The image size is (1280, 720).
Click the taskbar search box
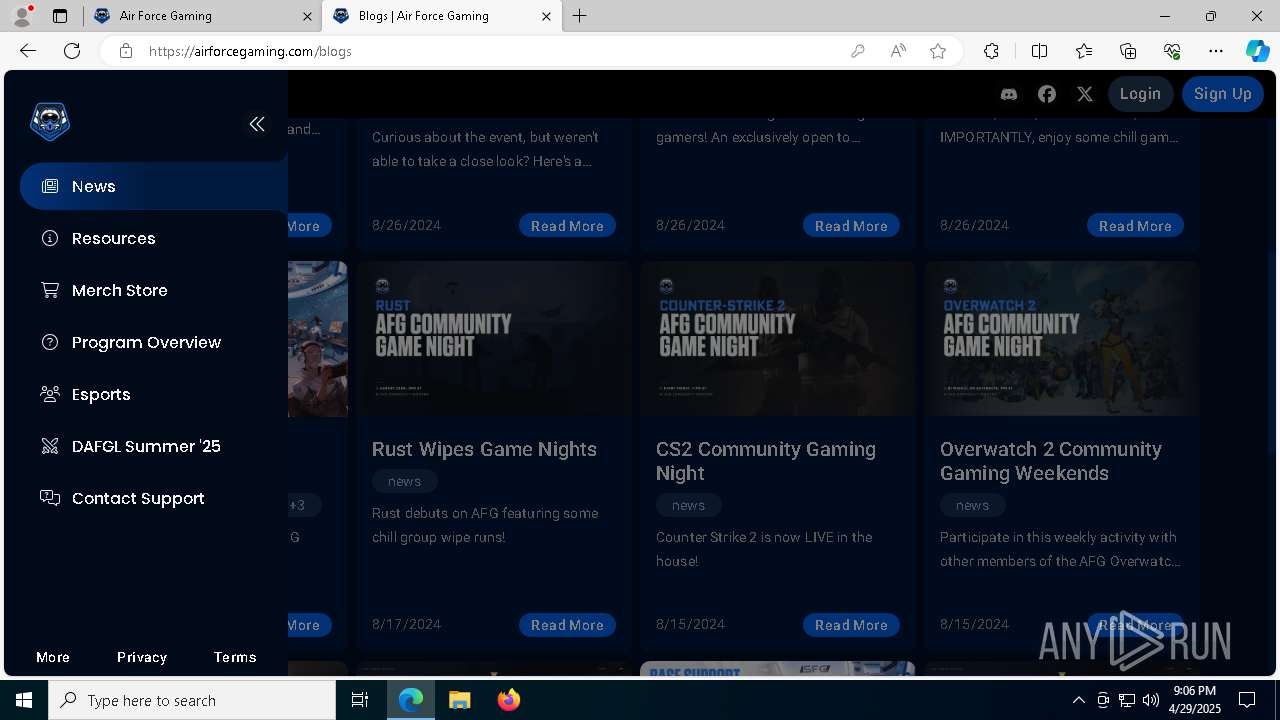[192, 700]
